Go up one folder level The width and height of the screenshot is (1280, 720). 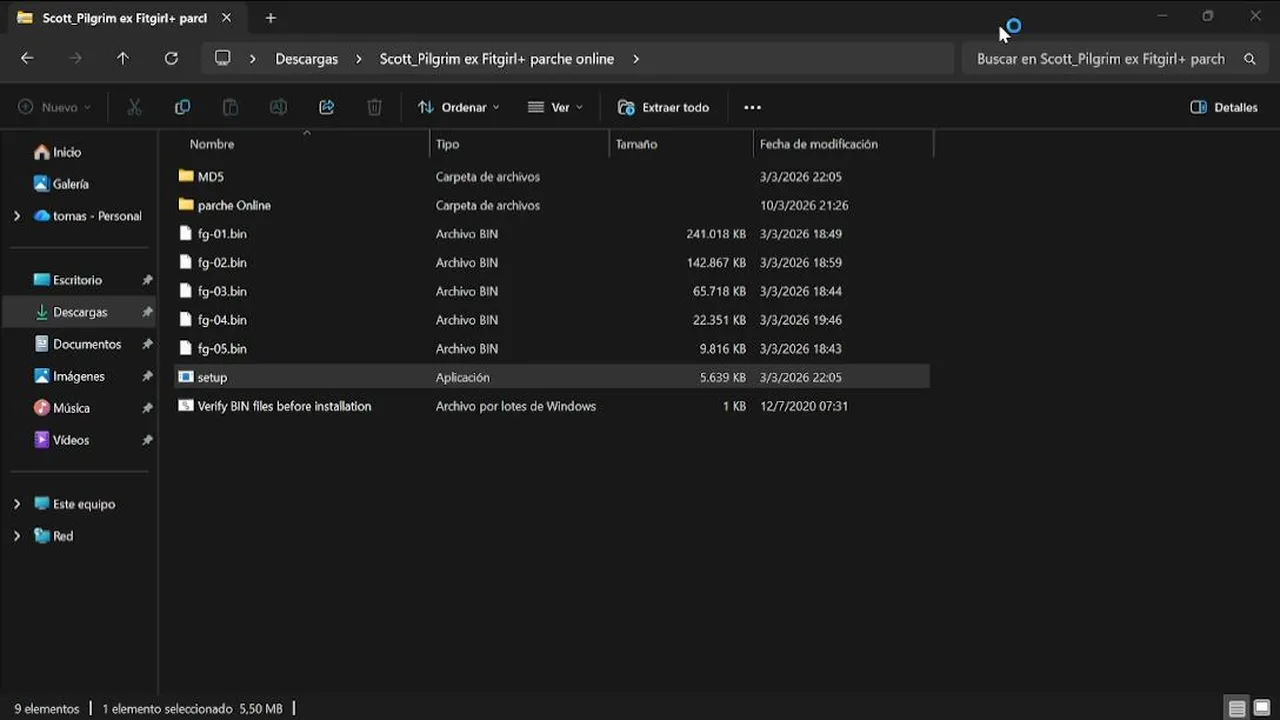tap(123, 58)
